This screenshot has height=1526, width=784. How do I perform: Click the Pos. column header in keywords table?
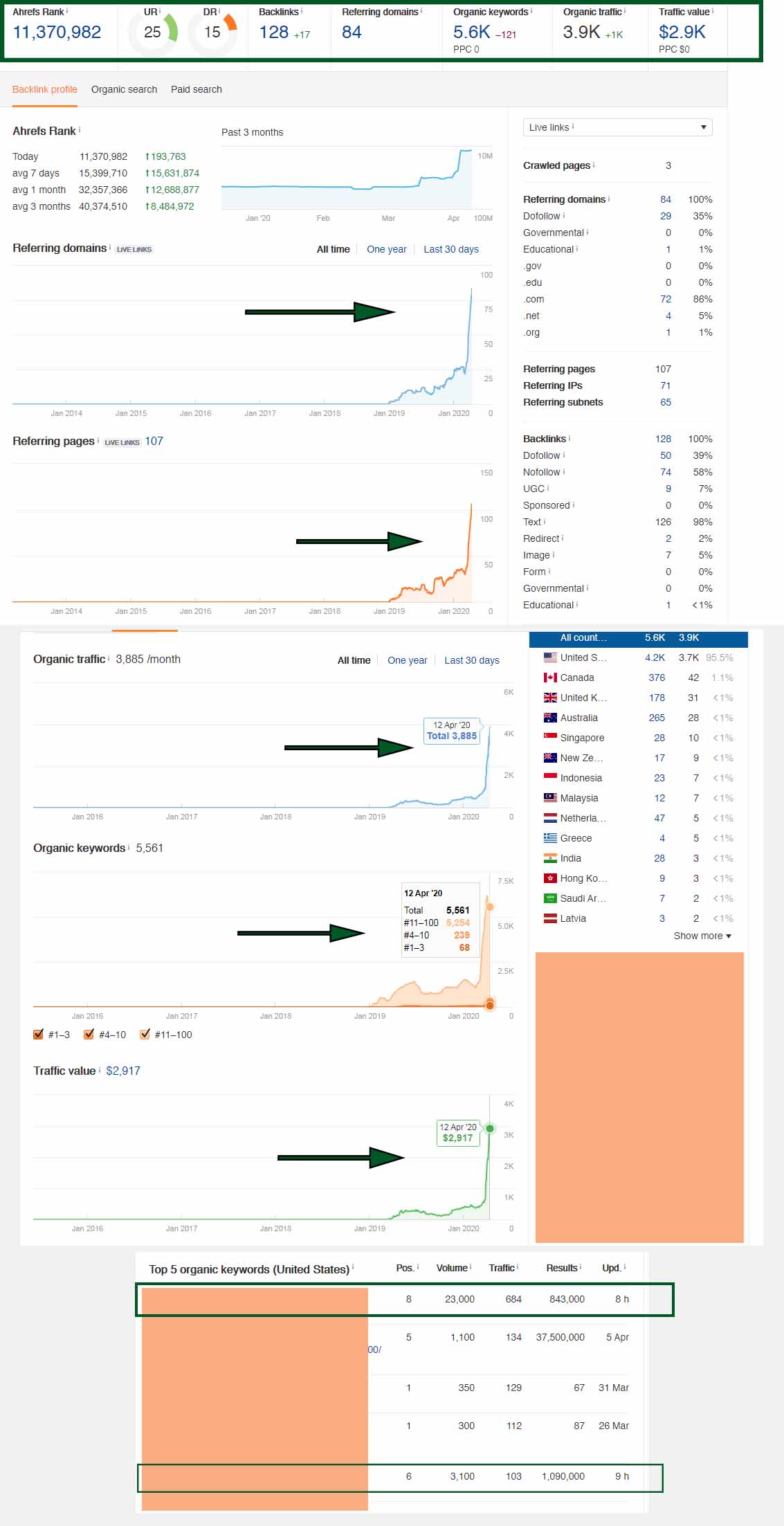click(x=405, y=1268)
